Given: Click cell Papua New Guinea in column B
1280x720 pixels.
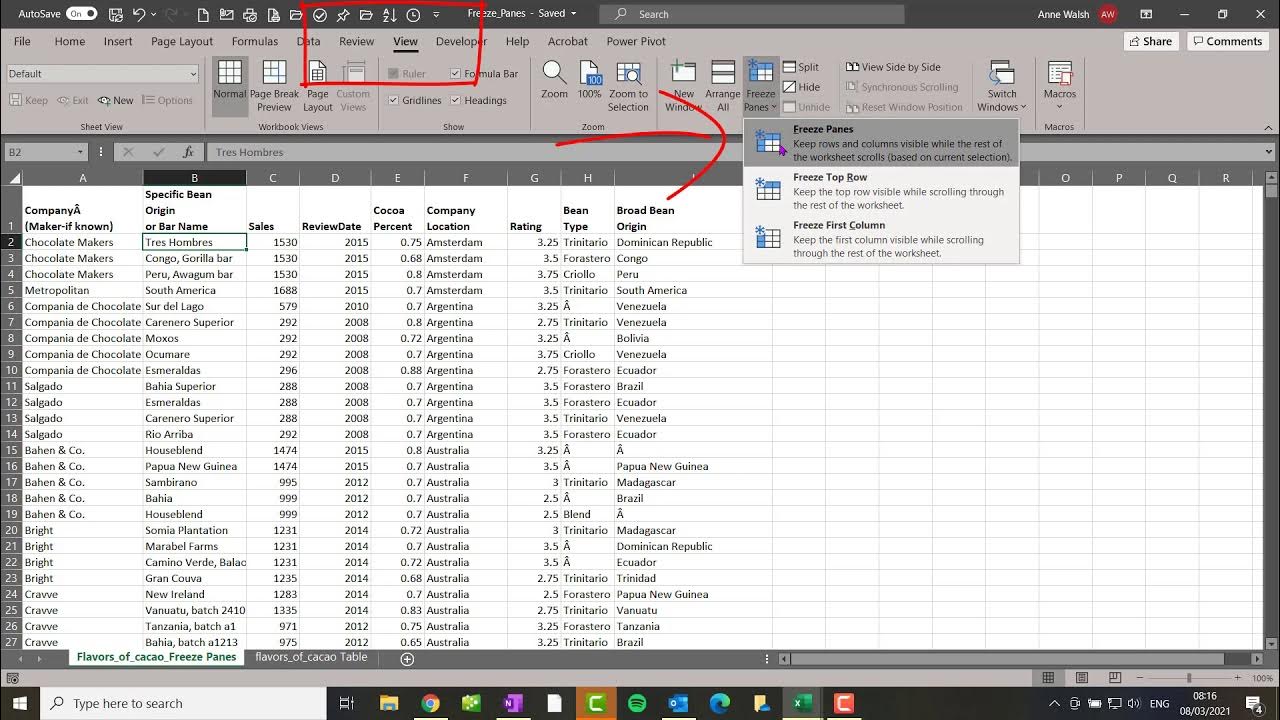Looking at the screenshot, I should pyautogui.click(x=194, y=466).
